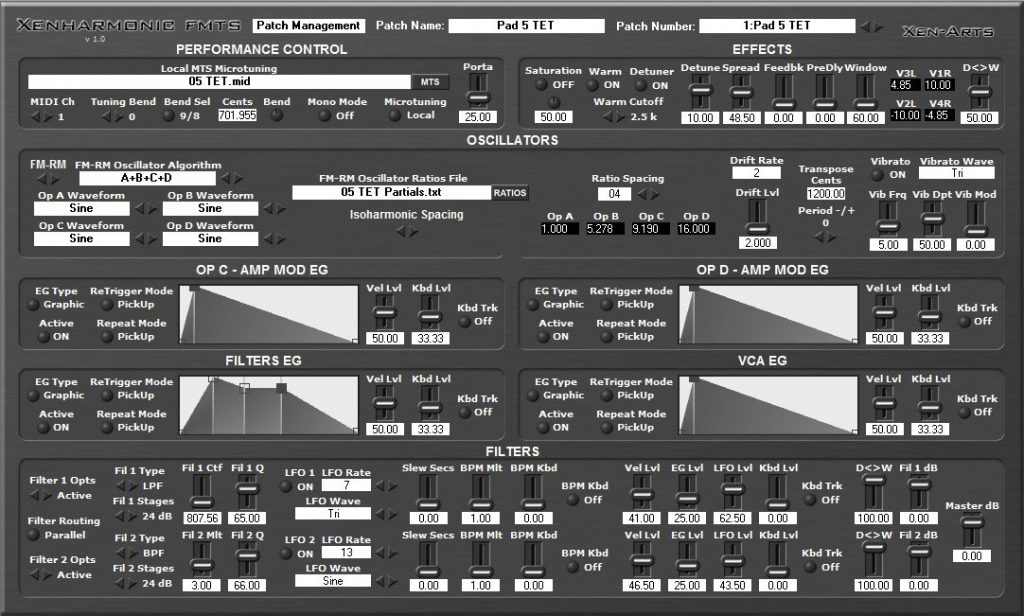Click MIDI Ch decrease arrow
This screenshot has width=1024, height=616.
coord(36,117)
